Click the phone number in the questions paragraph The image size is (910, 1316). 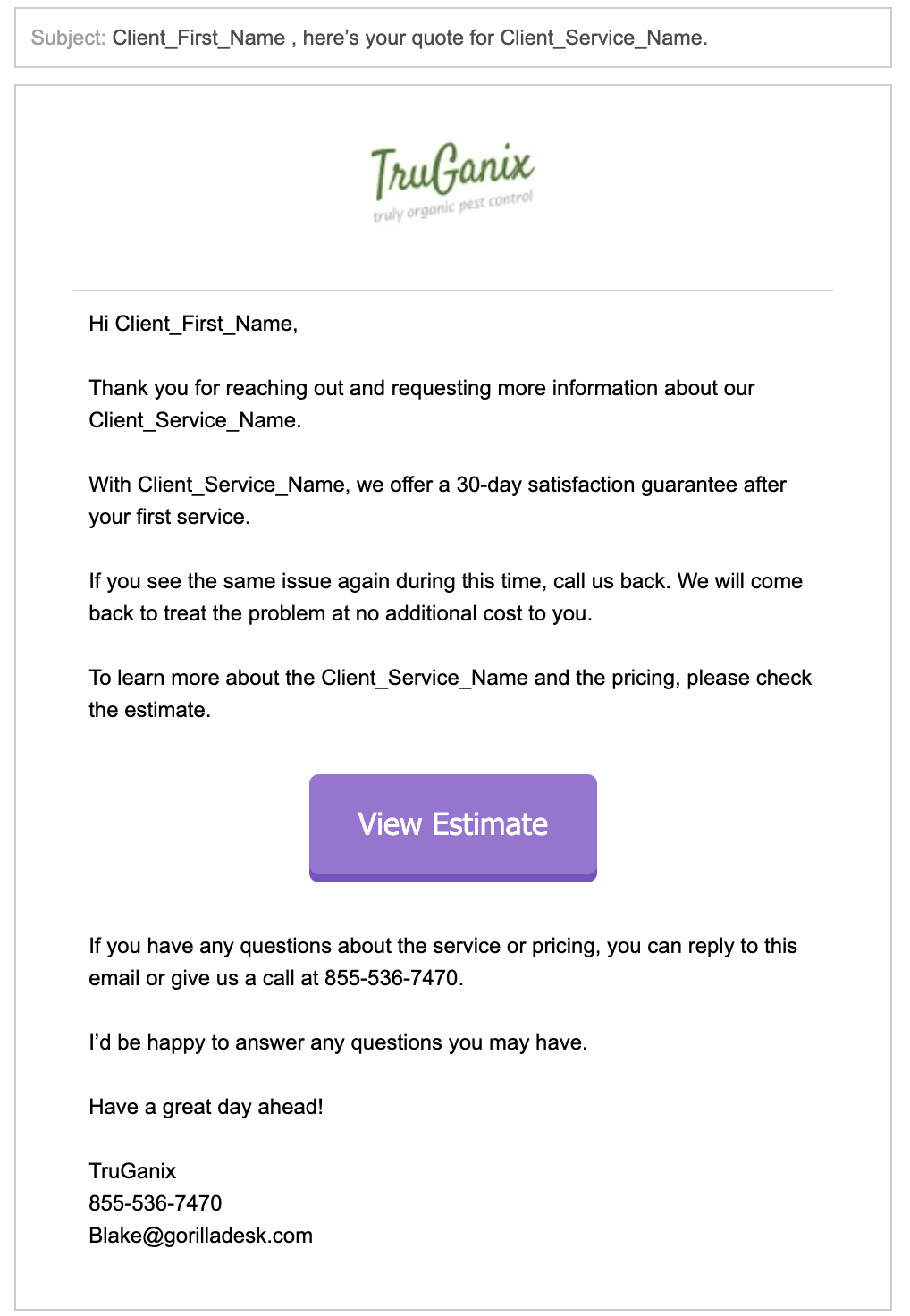392,978
